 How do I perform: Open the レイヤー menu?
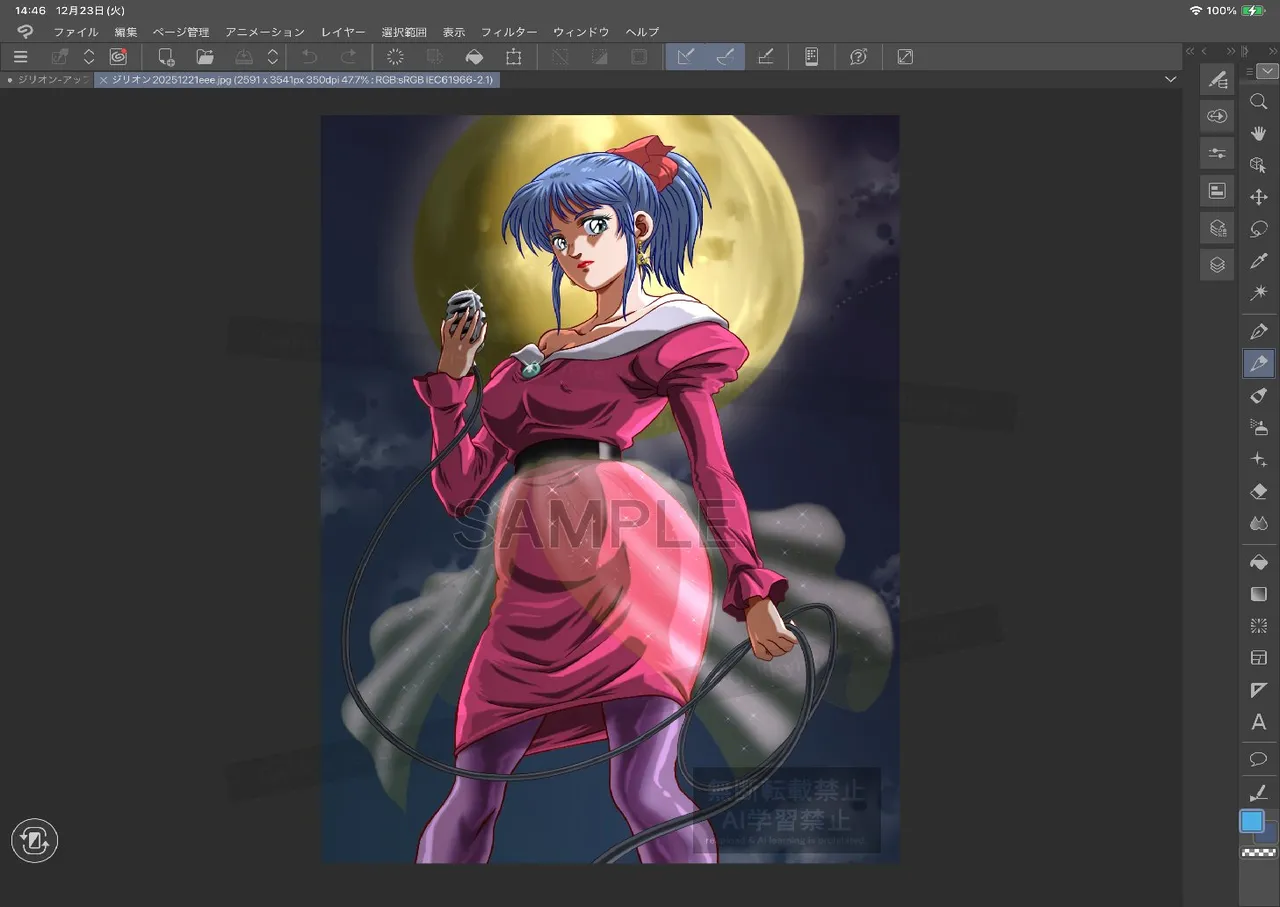[x=343, y=32]
